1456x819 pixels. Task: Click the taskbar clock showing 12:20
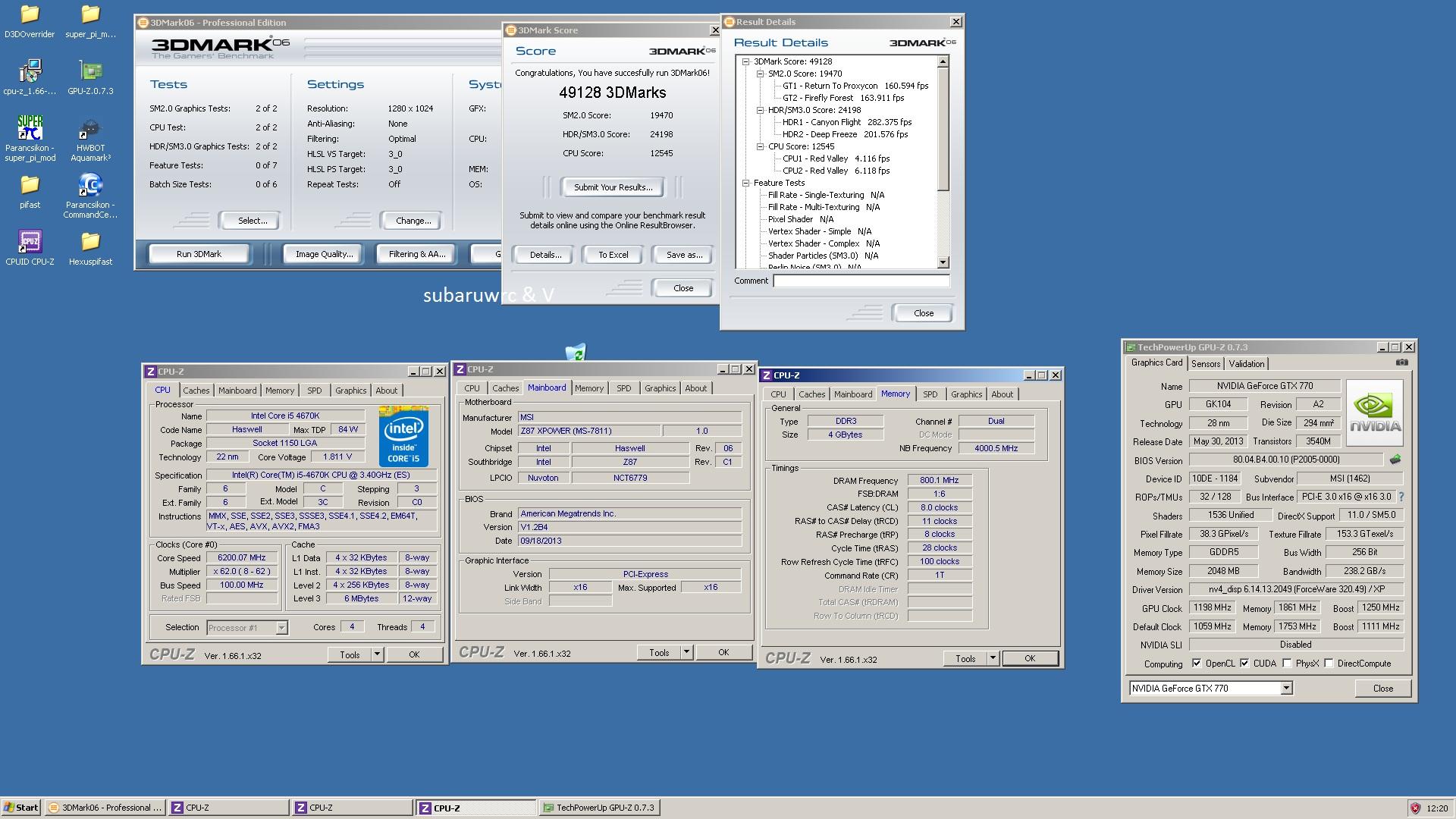[1436, 808]
